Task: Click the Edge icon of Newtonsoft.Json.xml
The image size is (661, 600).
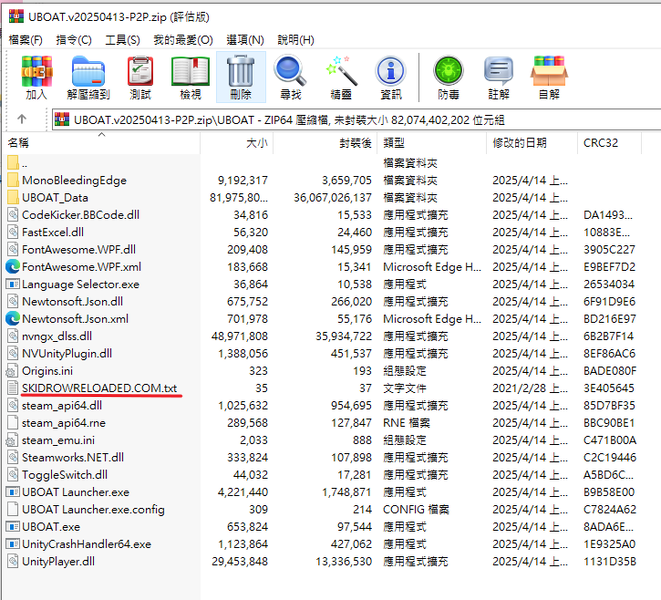Action: 13,318
